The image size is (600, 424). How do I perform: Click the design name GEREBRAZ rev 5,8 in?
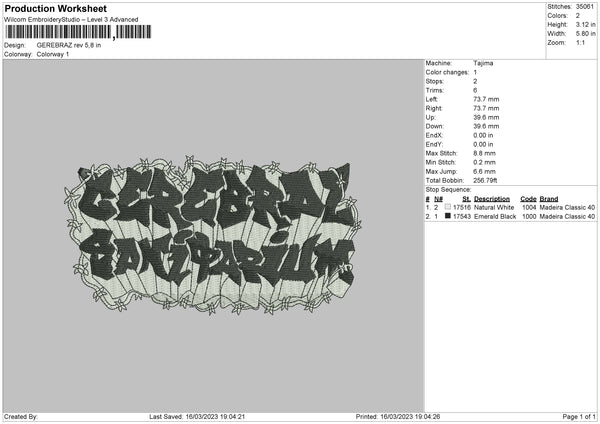69,45
